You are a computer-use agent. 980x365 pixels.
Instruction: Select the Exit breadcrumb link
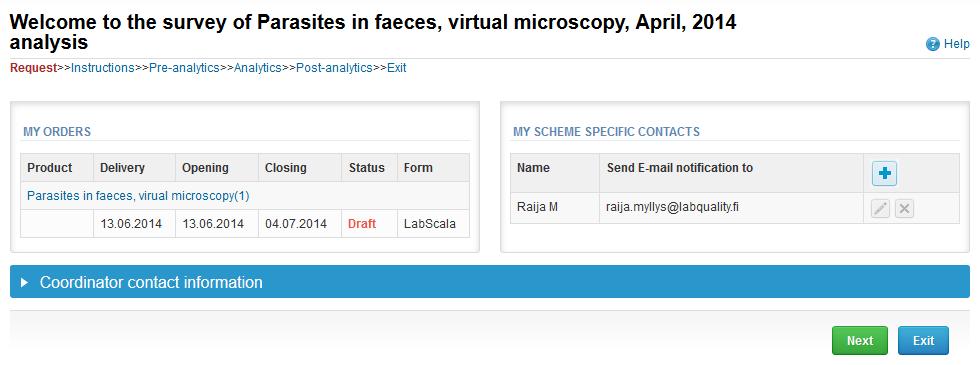pyautogui.click(x=396, y=68)
